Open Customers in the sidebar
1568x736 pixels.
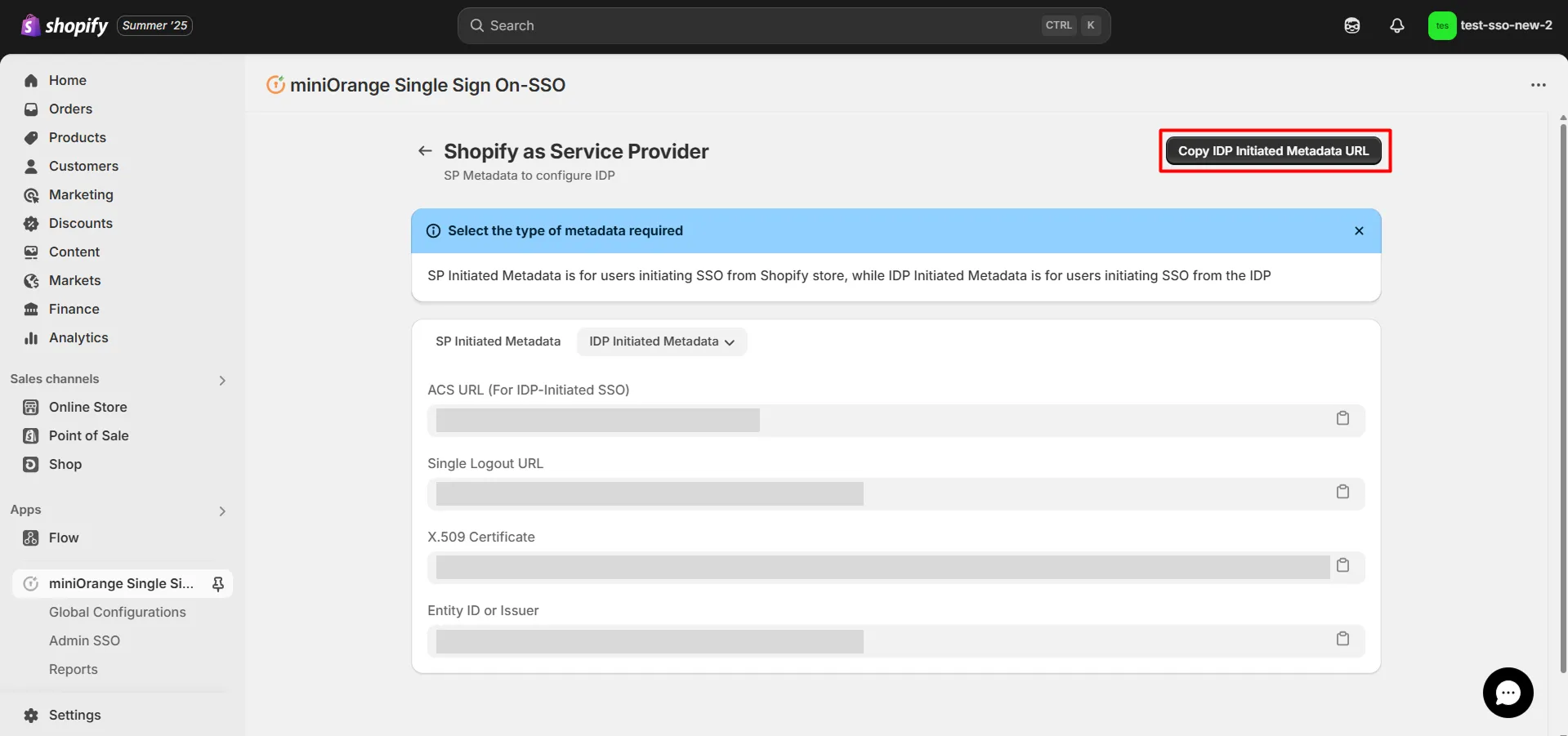[83, 166]
